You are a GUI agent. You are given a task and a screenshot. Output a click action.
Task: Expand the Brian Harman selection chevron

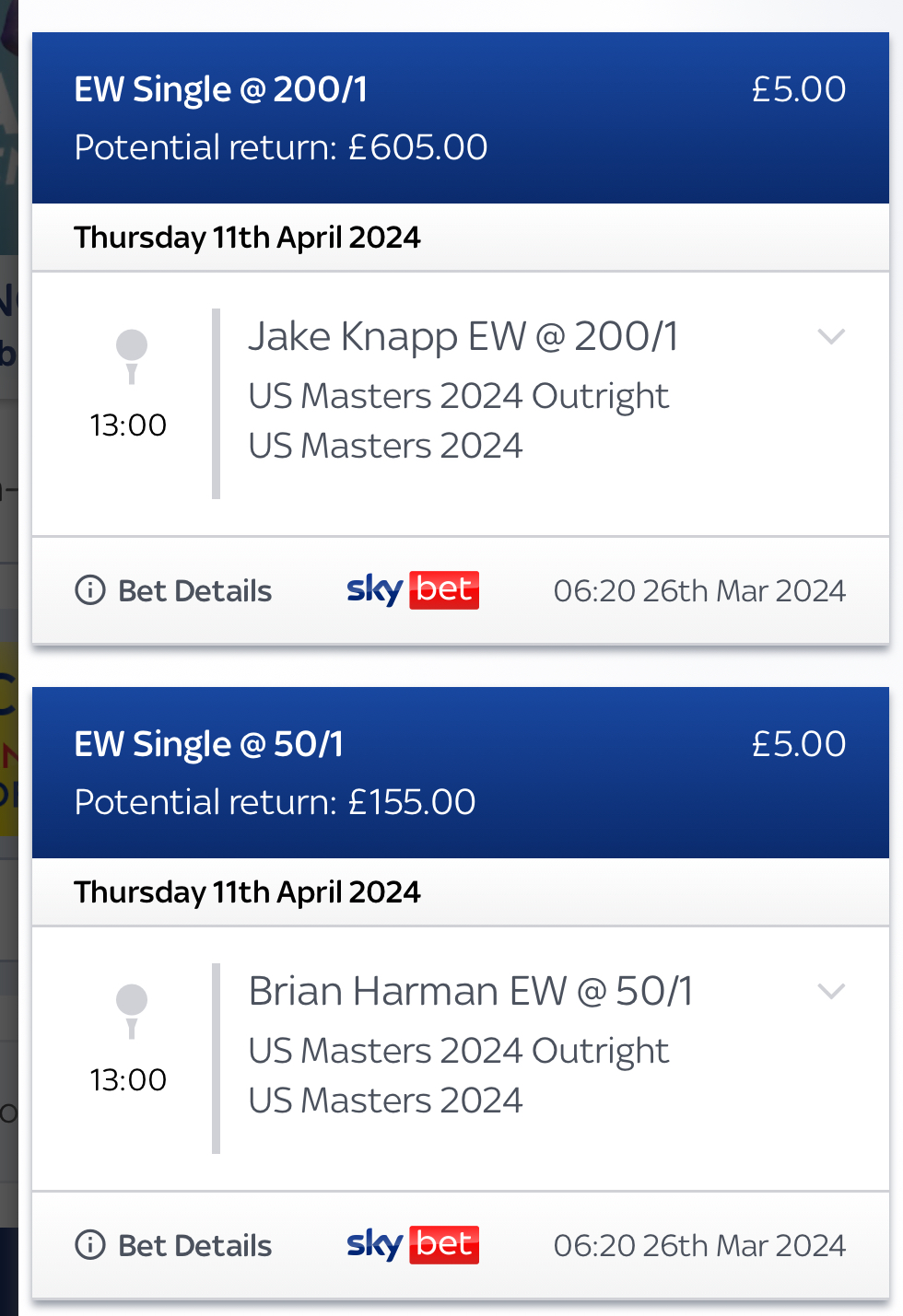tap(831, 992)
